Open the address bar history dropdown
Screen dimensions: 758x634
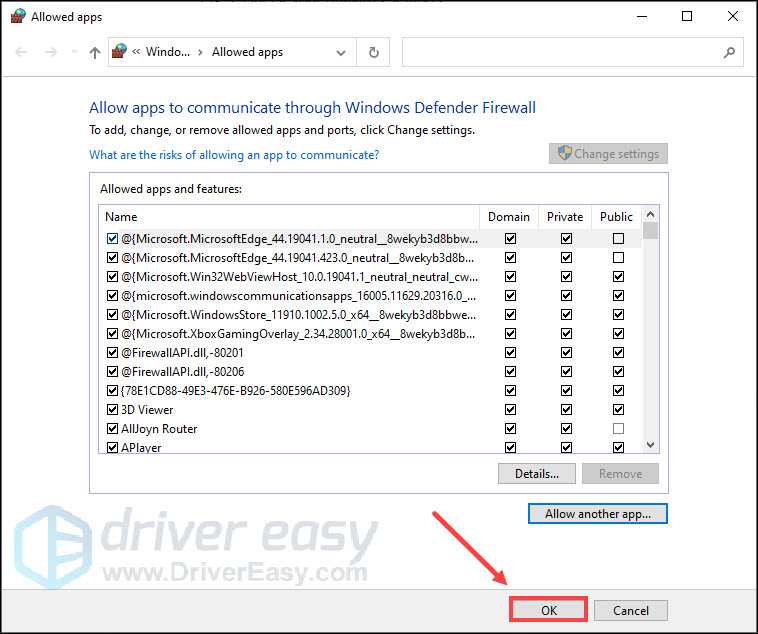click(341, 53)
